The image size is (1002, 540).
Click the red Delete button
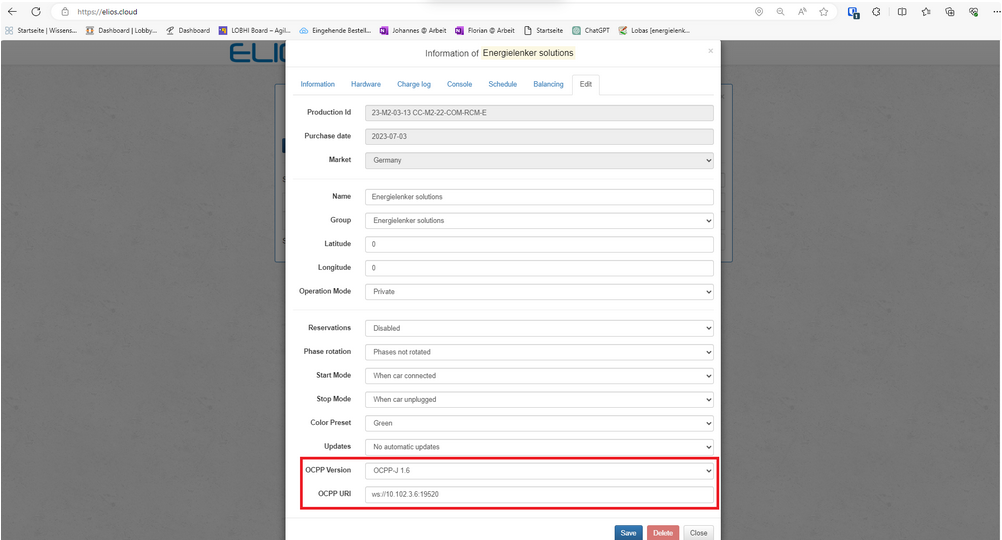[x=663, y=533]
